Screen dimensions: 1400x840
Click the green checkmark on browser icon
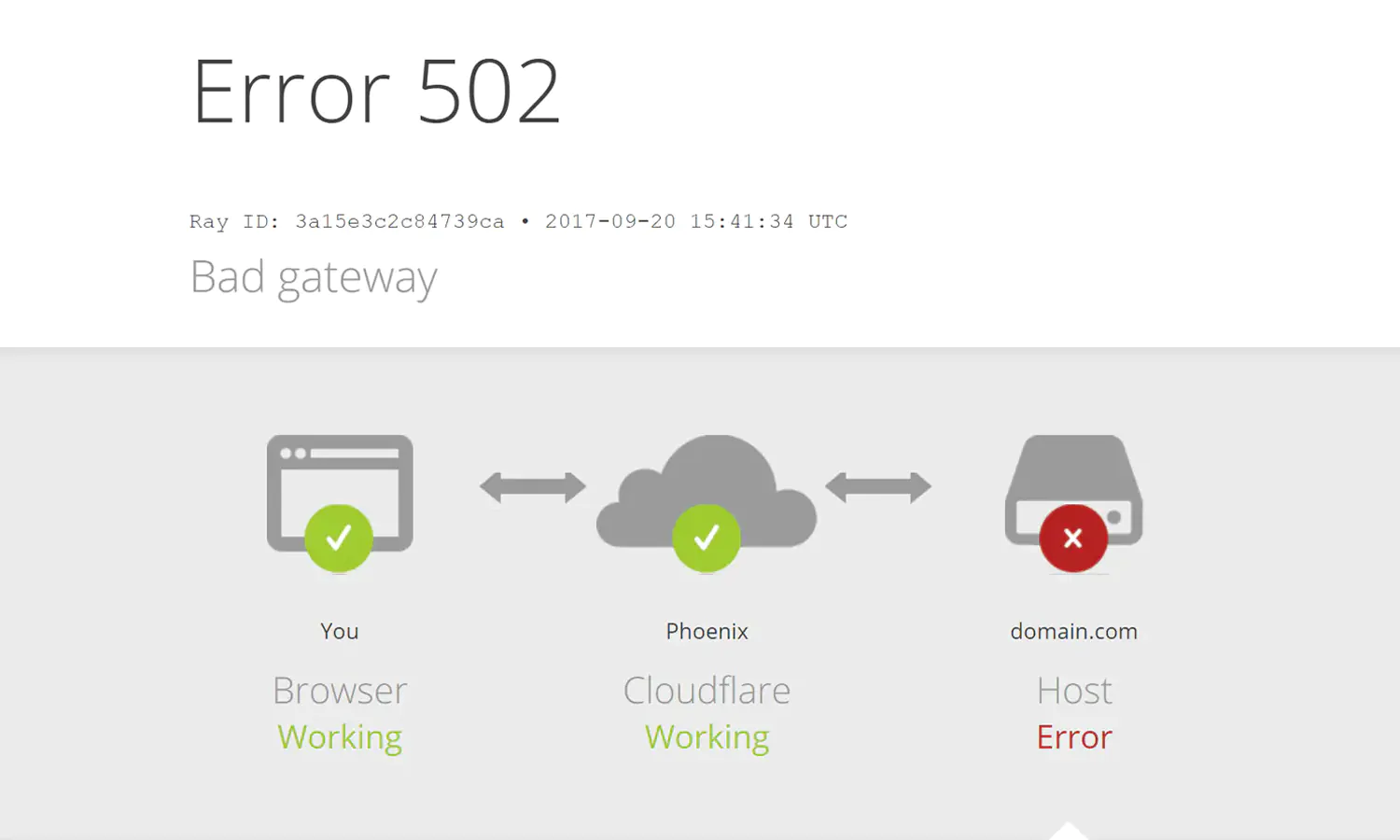coord(339,538)
